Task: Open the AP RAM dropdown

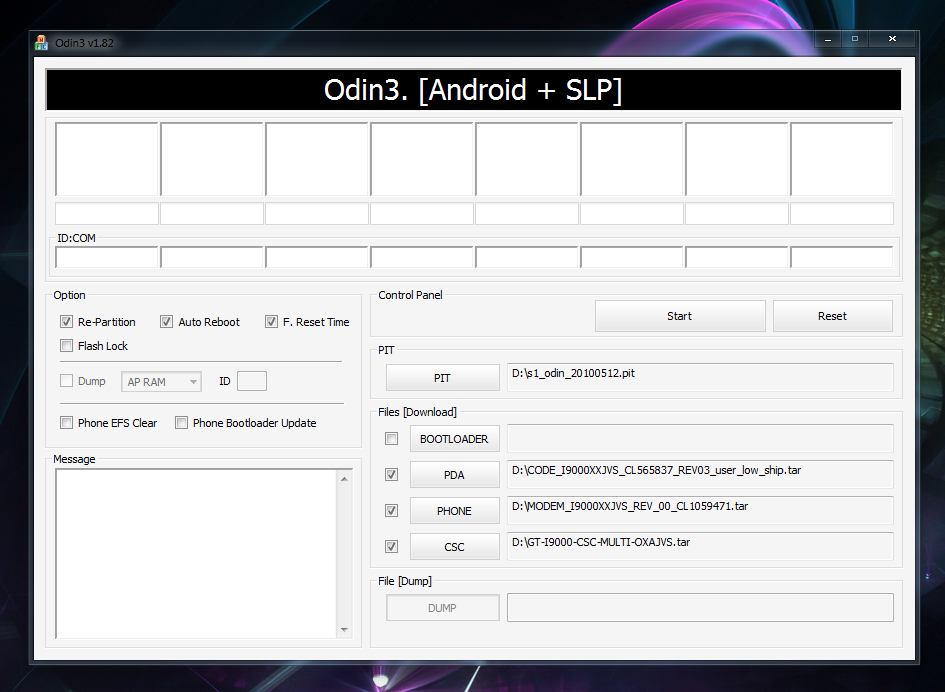Action: click(x=161, y=382)
